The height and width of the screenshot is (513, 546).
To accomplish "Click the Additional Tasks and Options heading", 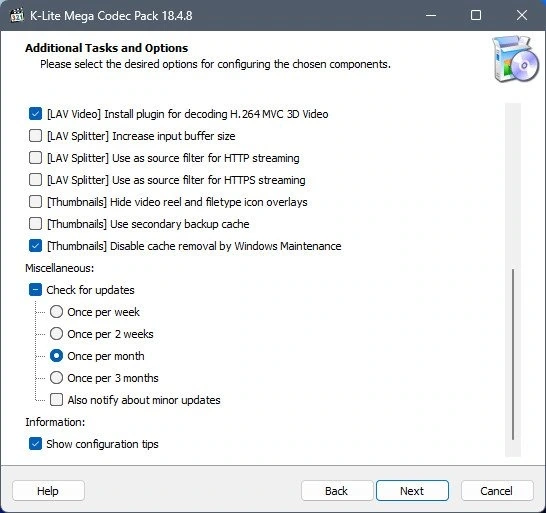I will (107, 48).
